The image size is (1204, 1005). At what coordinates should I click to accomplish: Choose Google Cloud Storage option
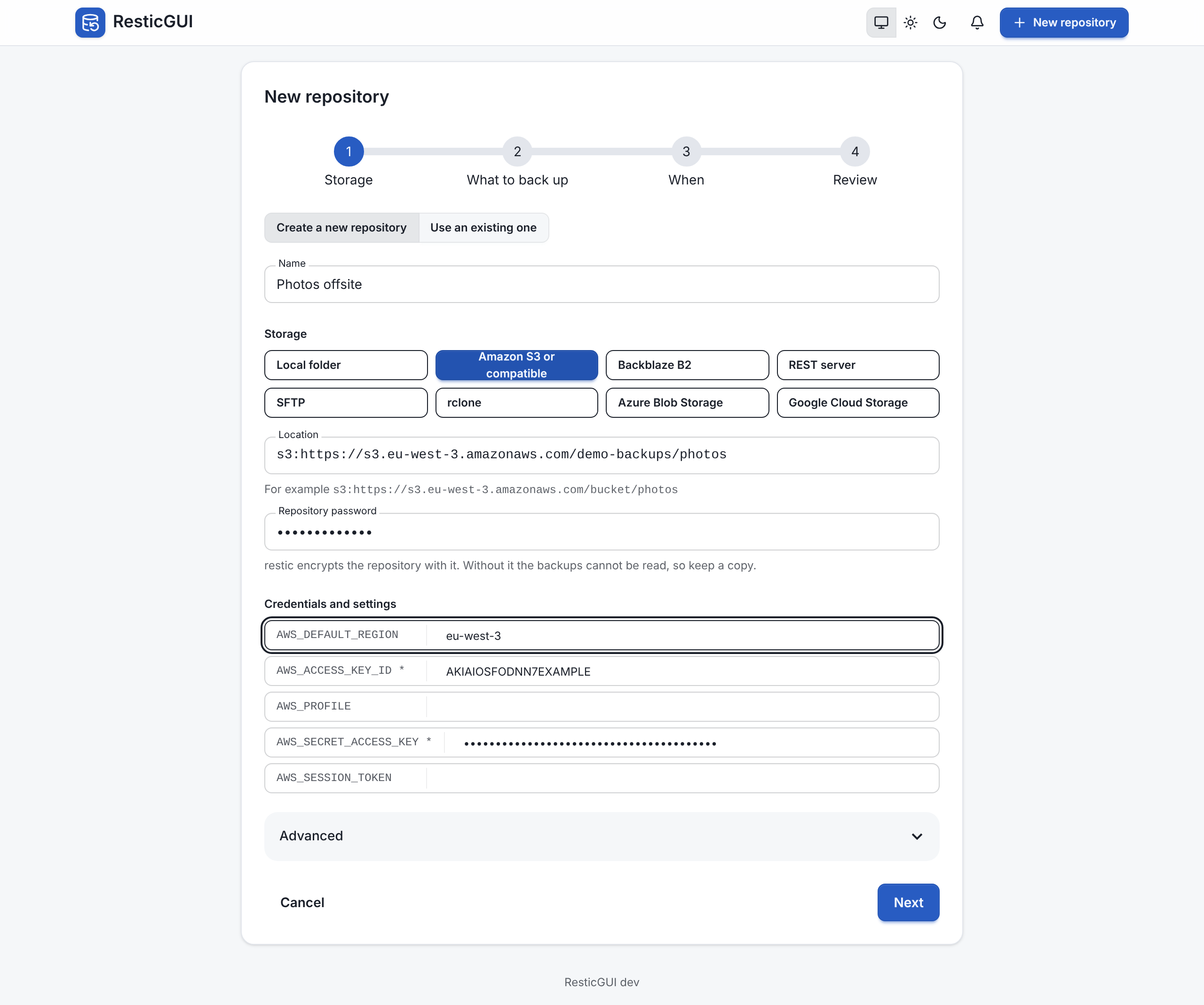pyautogui.click(x=858, y=403)
